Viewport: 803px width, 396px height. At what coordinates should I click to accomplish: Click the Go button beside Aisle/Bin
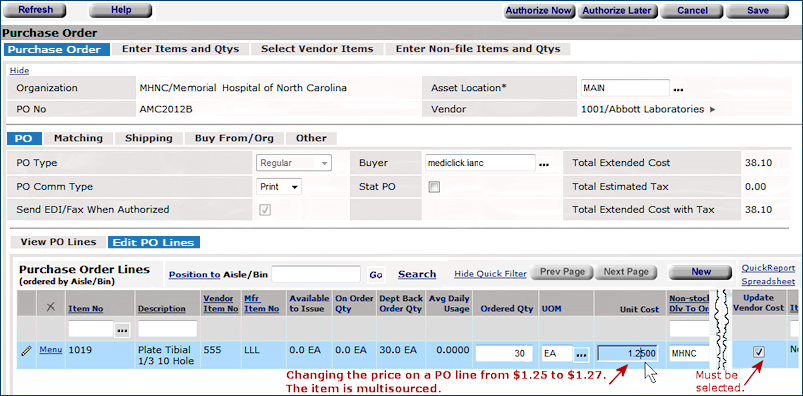pyautogui.click(x=376, y=275)
